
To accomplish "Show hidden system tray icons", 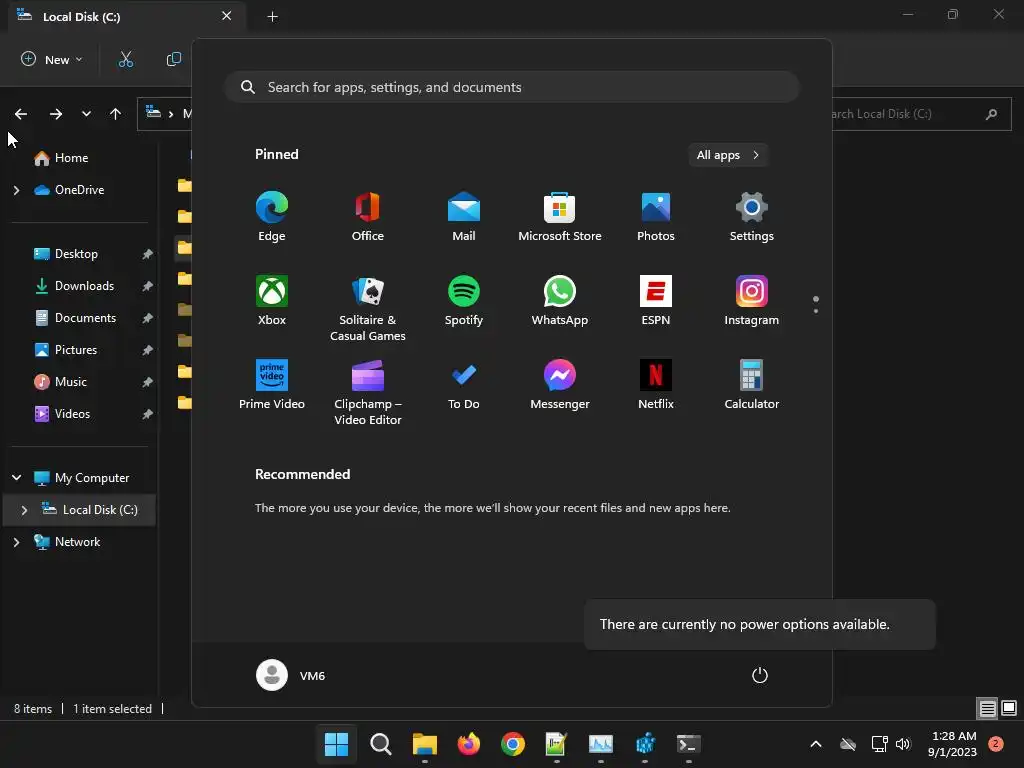I will pos(816,744).
